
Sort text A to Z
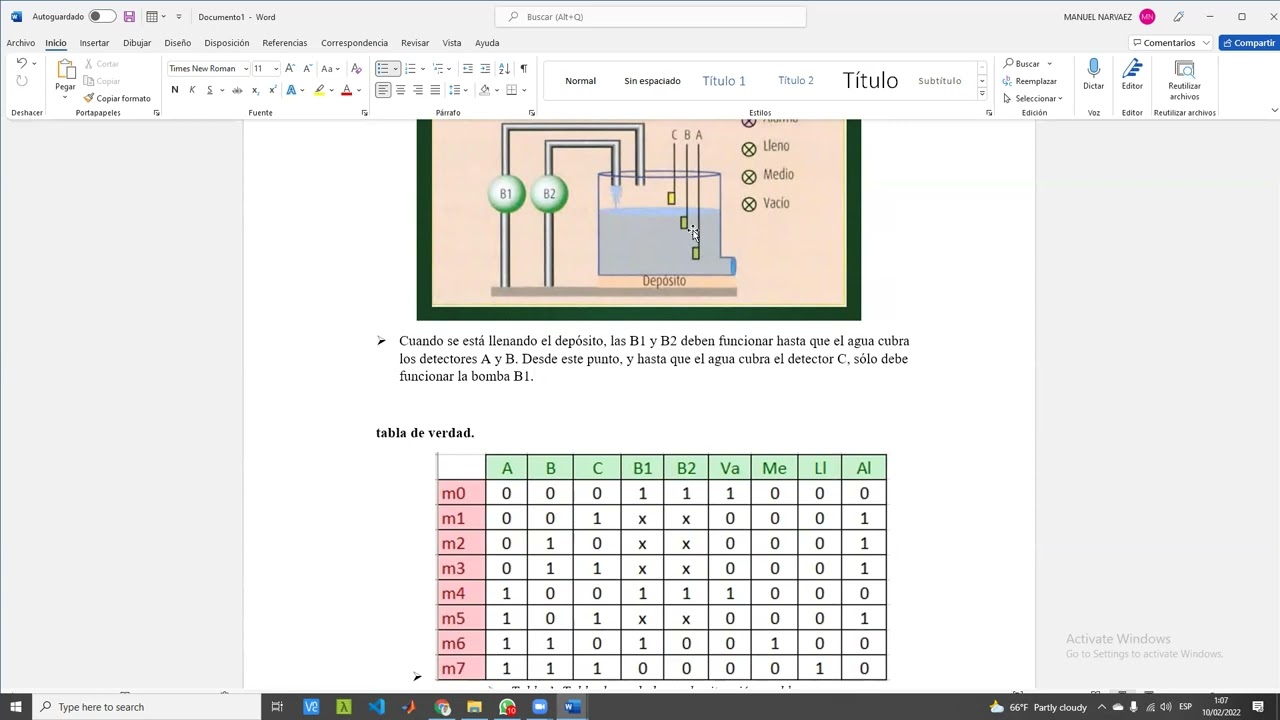(504, 68)
